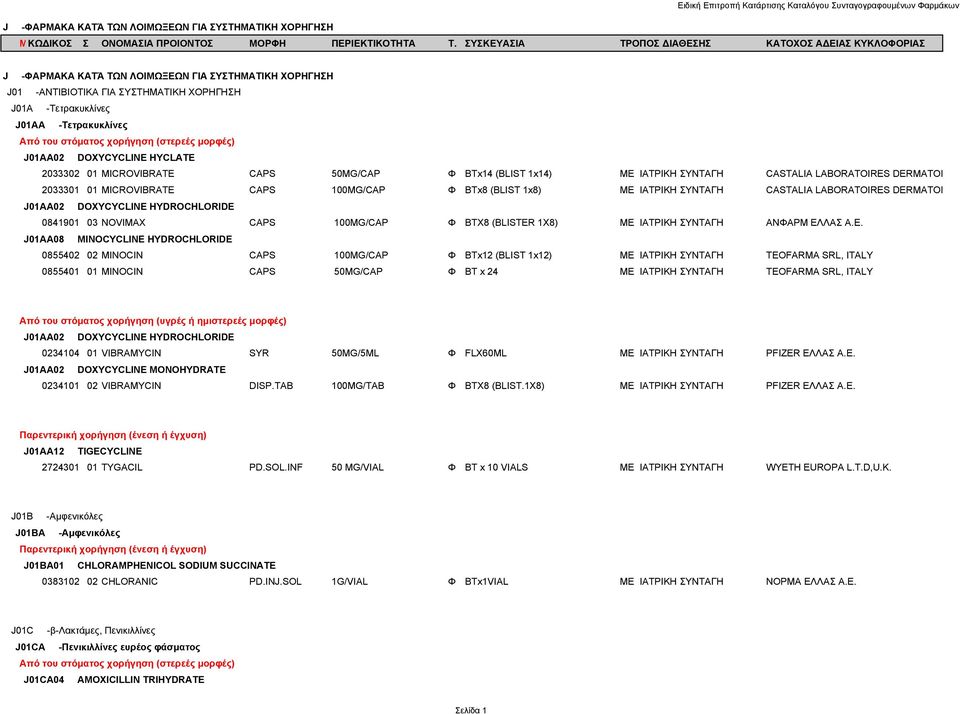Click product code 2033302
The width and height of the screenshot is (960, 714).
coord(60,174)
